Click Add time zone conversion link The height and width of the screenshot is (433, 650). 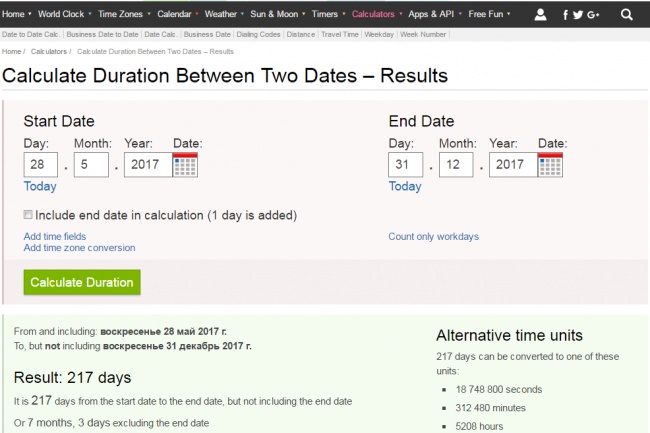click(79, 248)
